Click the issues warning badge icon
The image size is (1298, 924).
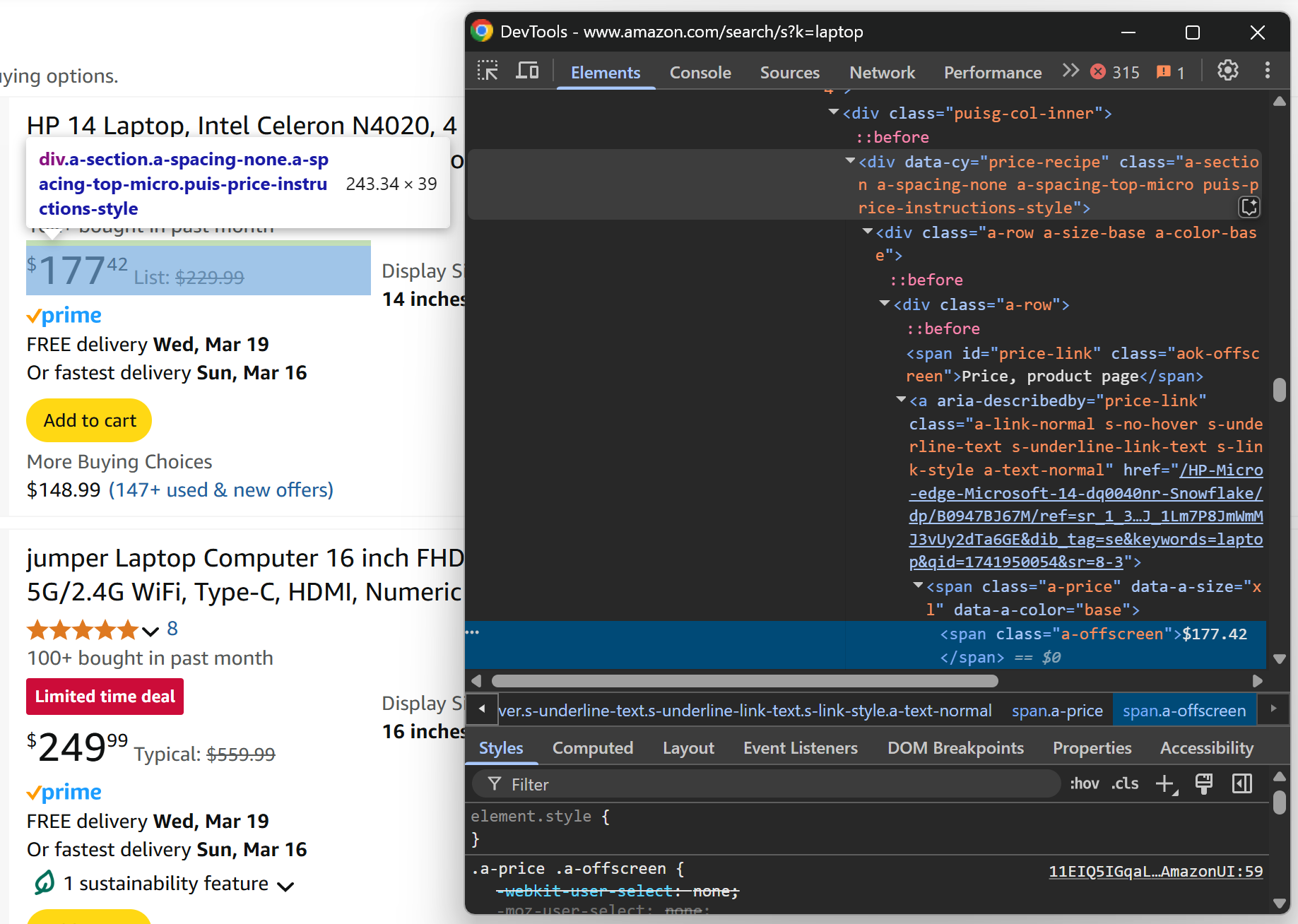(1163, 72)
